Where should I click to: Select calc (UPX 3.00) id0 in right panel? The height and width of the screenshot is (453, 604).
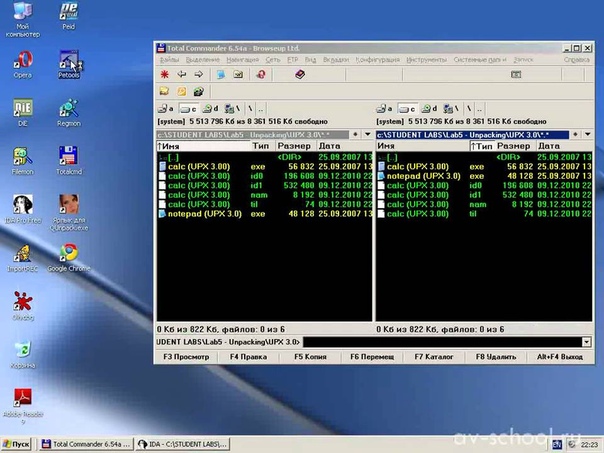coord(484,185)
